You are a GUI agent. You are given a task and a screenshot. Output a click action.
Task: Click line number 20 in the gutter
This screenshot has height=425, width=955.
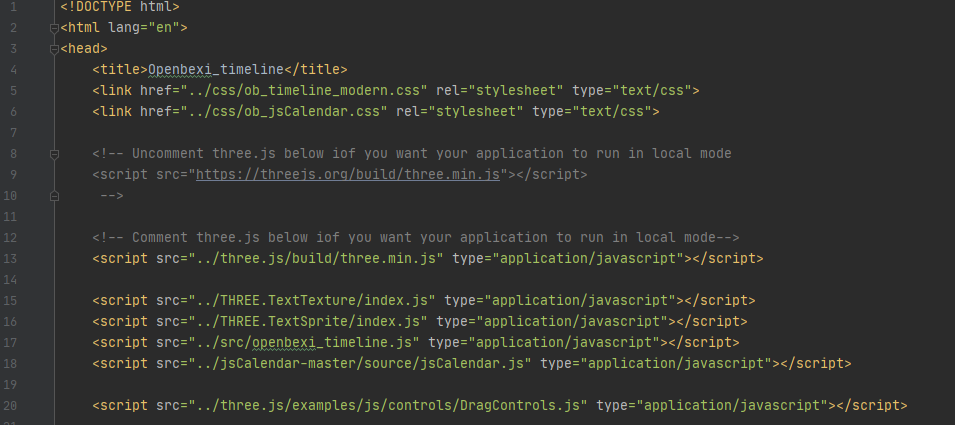click(x=10, y=406)
